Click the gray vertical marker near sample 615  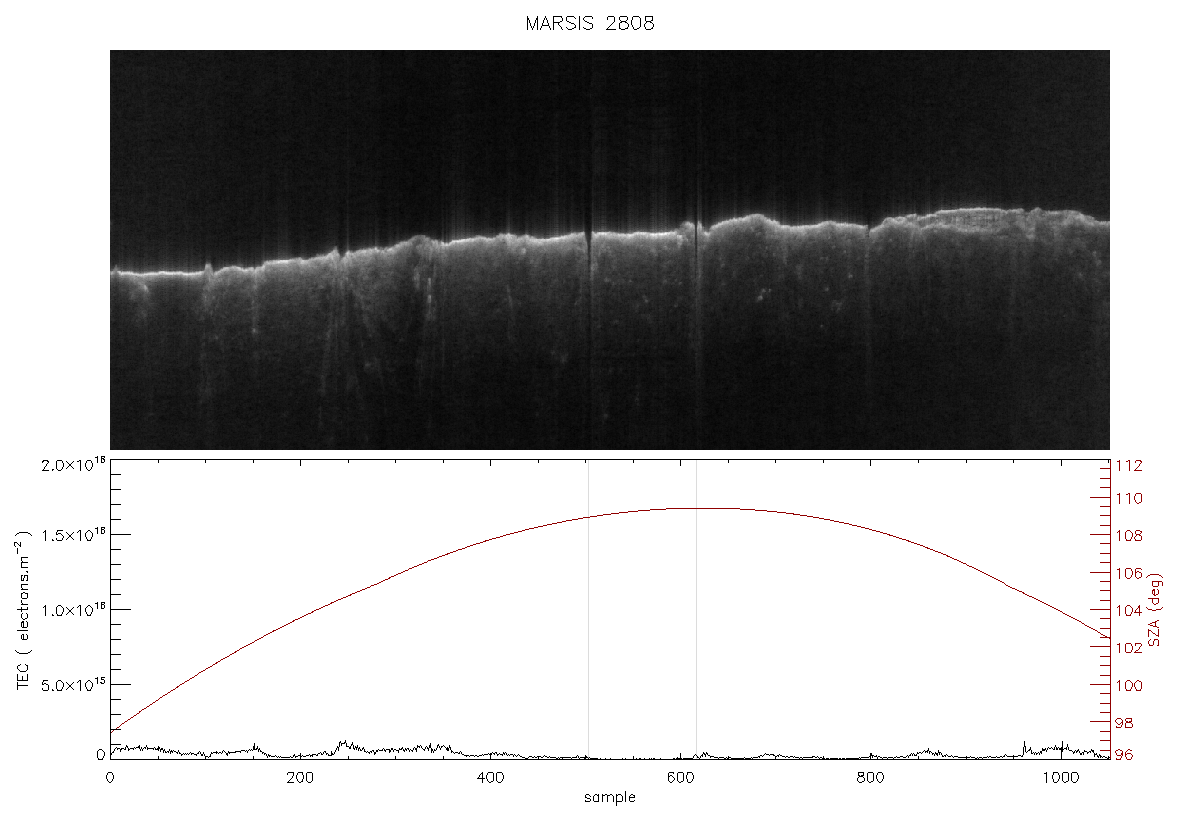tap(696, 610)
